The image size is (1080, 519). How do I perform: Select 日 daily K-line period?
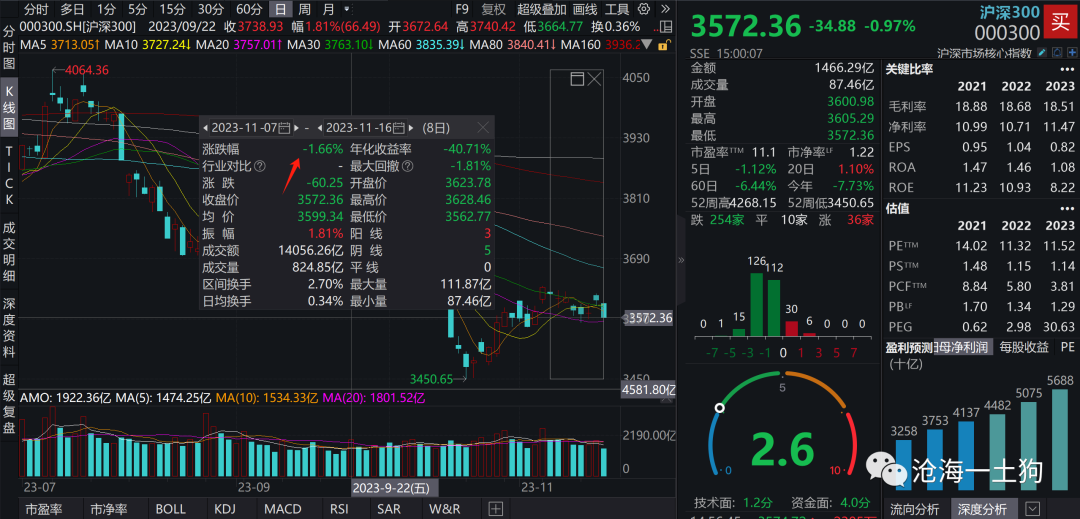280,9
